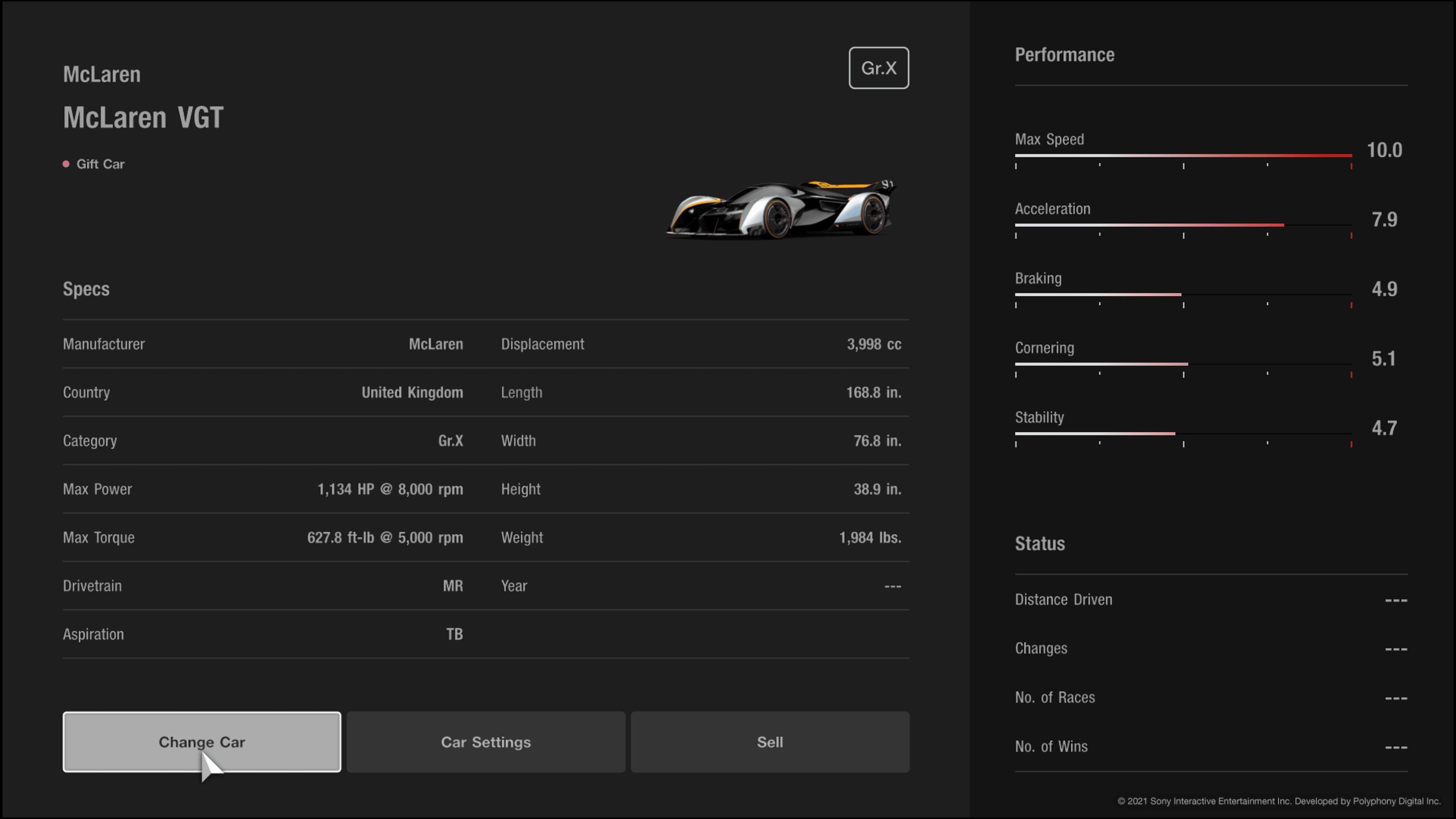Click the Displacement value 3,998 cc
The image size is (1456, 819).
(x=874, y=344)
